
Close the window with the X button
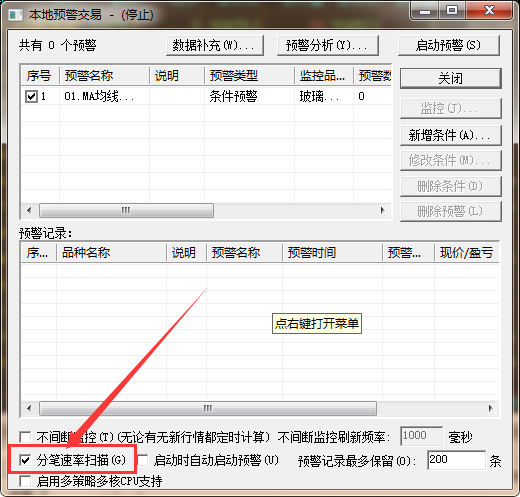[x=489, y=11]
